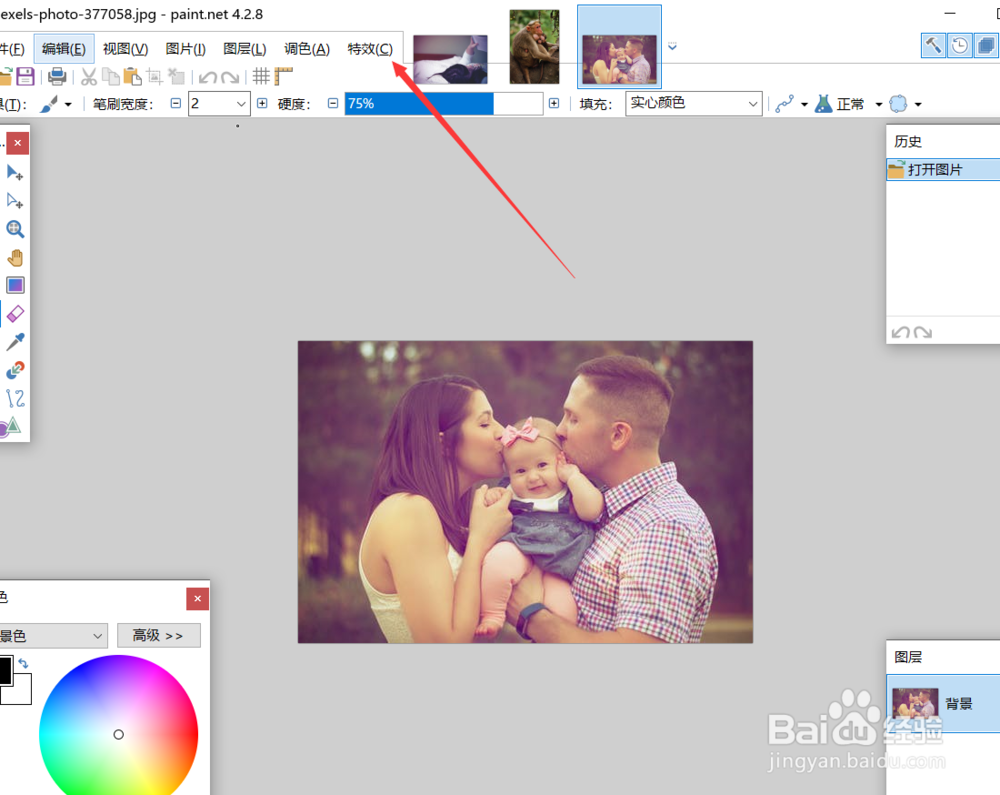Decrease brush width with minus stepper
The height and width of the screenshot is (795, 1000).
coord(175,103)
